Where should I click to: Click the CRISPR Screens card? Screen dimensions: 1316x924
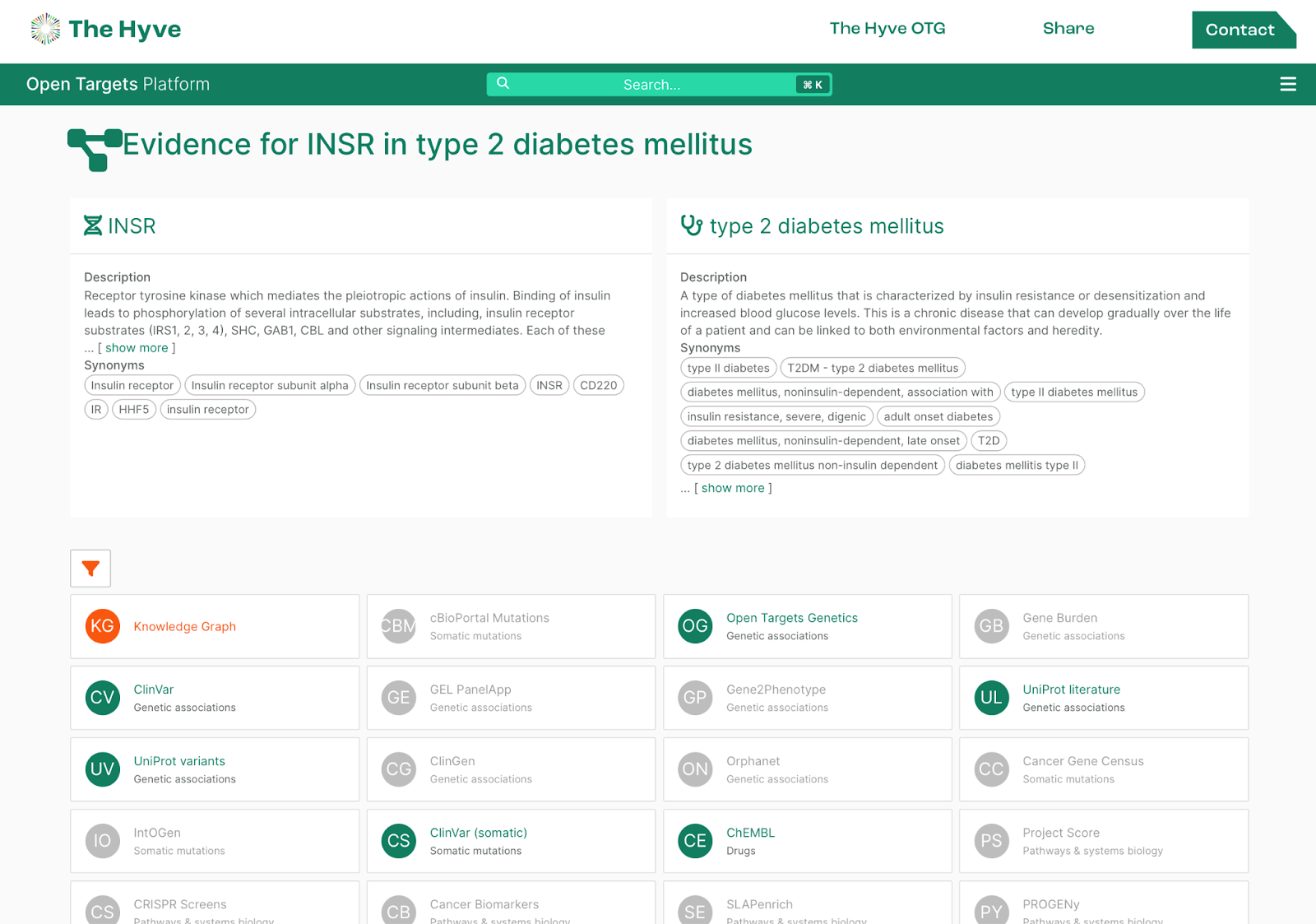pyautogui.click(x=215, y=903)
